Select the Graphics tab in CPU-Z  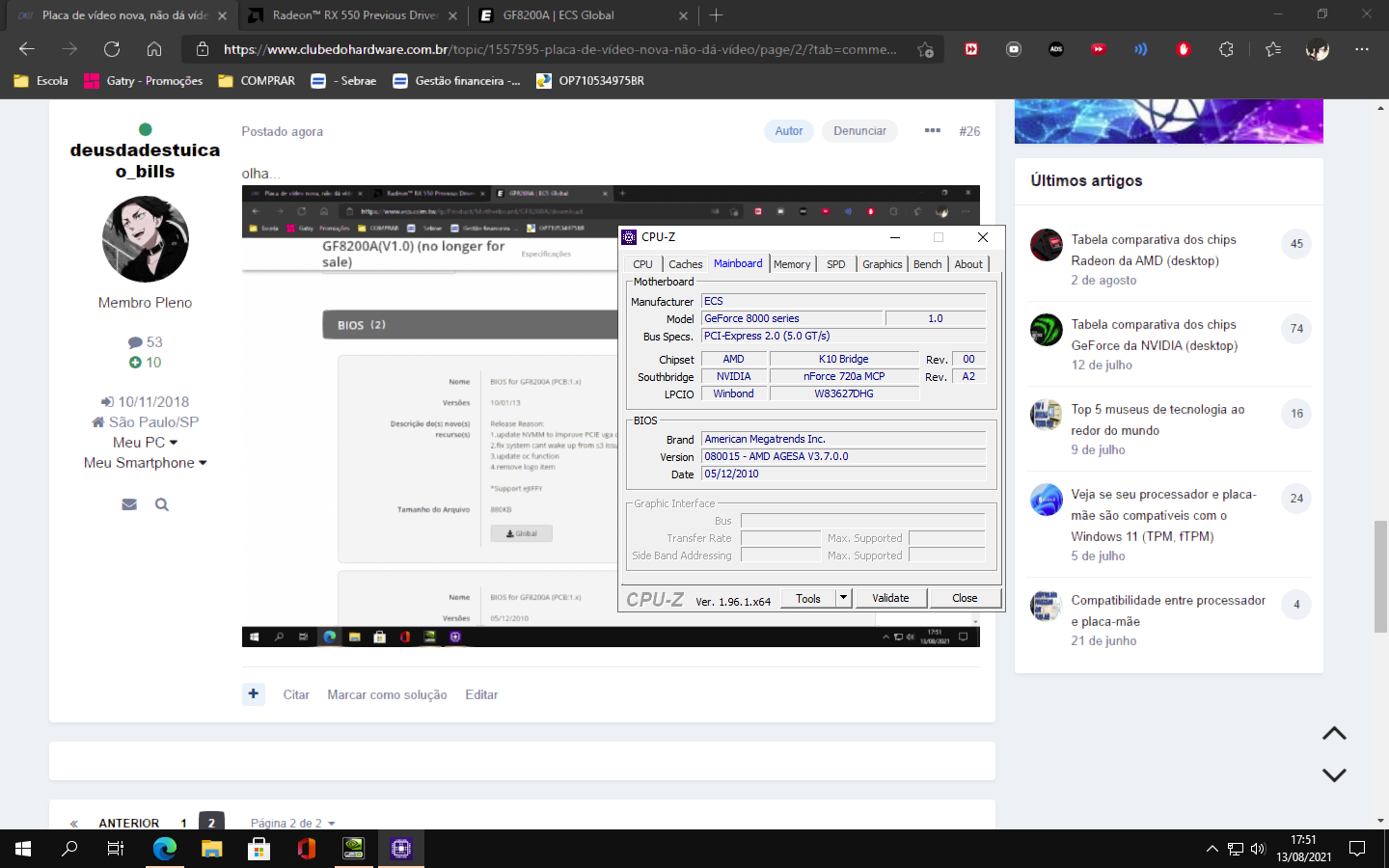[x=883, y=264]
